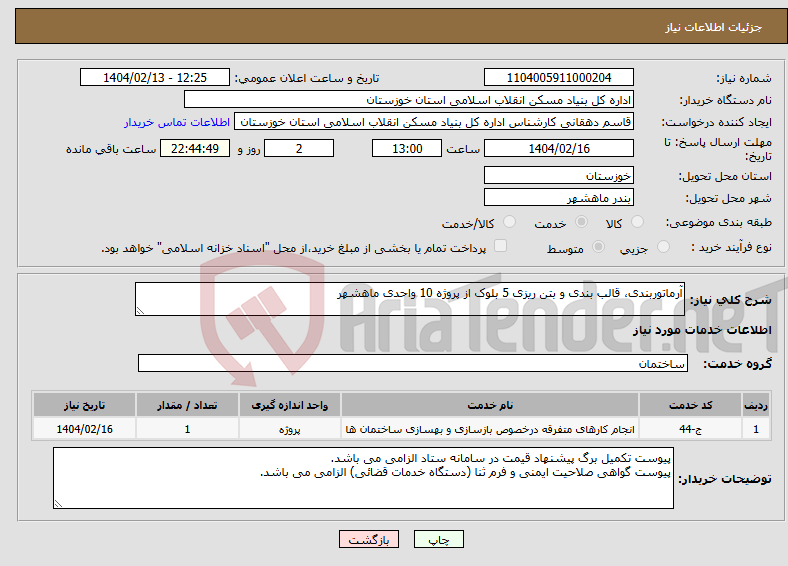788x566 pixels.
Task: Select the کالا/خدمت radio button
Action: 510,222
